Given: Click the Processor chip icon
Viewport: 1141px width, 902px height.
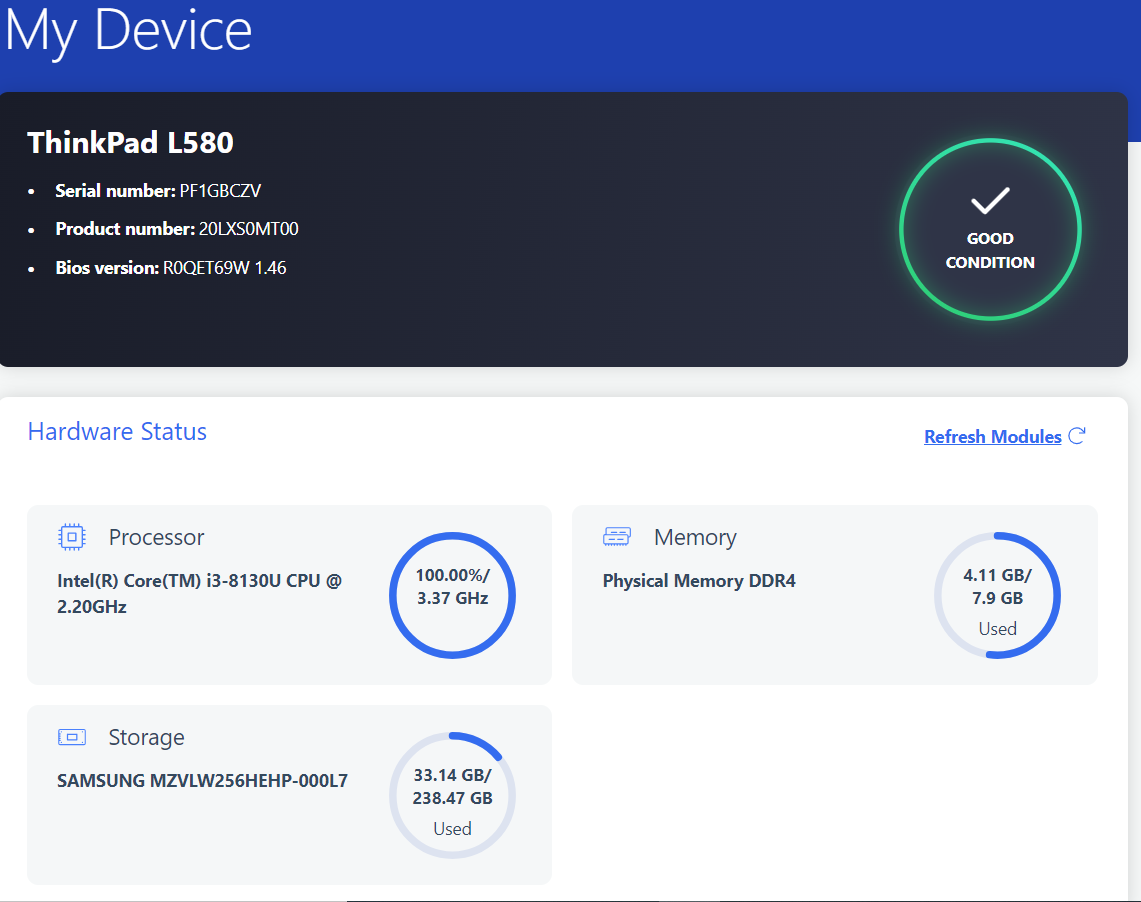Looking at the screenshot, I should click(72, 537).
